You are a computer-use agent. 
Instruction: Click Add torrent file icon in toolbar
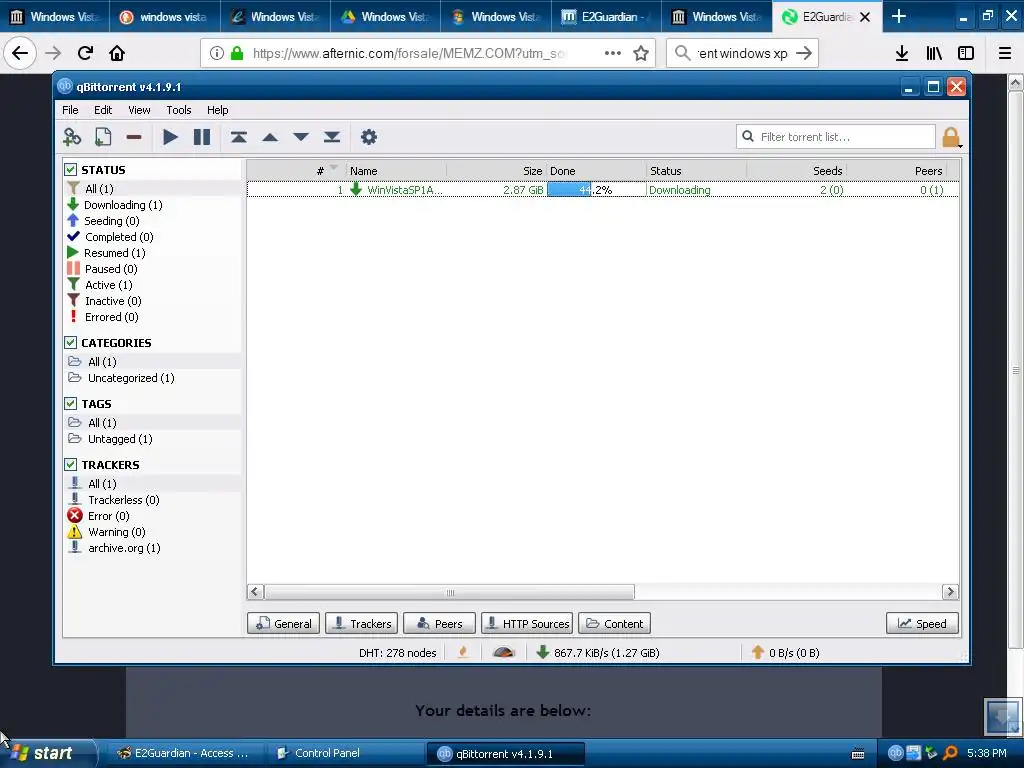tap(103, 136)
